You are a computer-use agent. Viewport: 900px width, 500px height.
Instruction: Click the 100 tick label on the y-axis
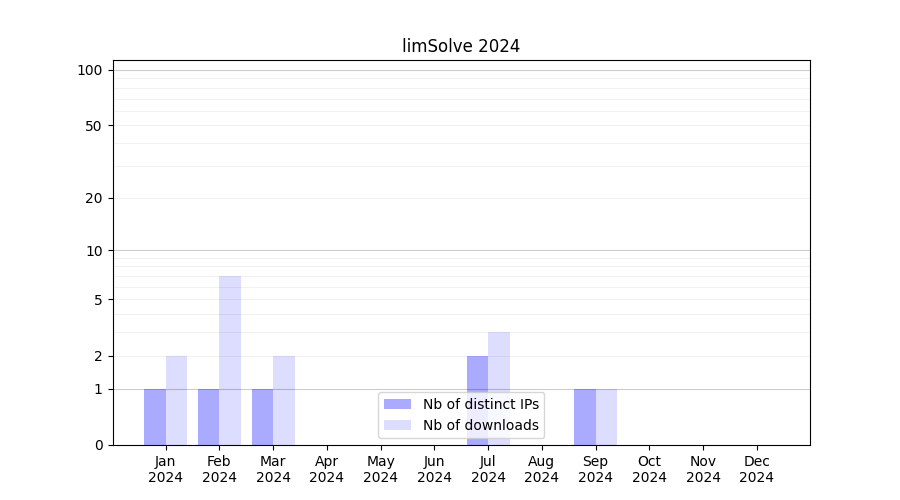pos(90,70)
